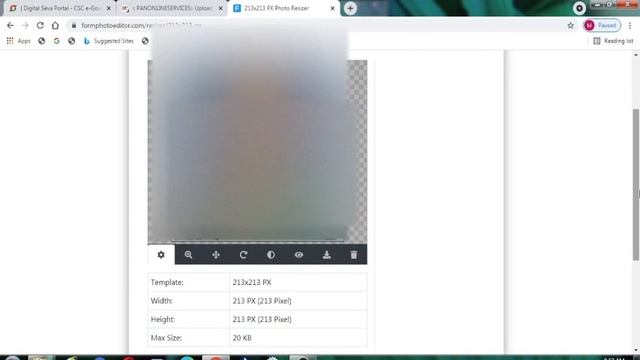Select the move arrows tool
640x360 pixels.
pyautogui.click(x=216, y=255)
